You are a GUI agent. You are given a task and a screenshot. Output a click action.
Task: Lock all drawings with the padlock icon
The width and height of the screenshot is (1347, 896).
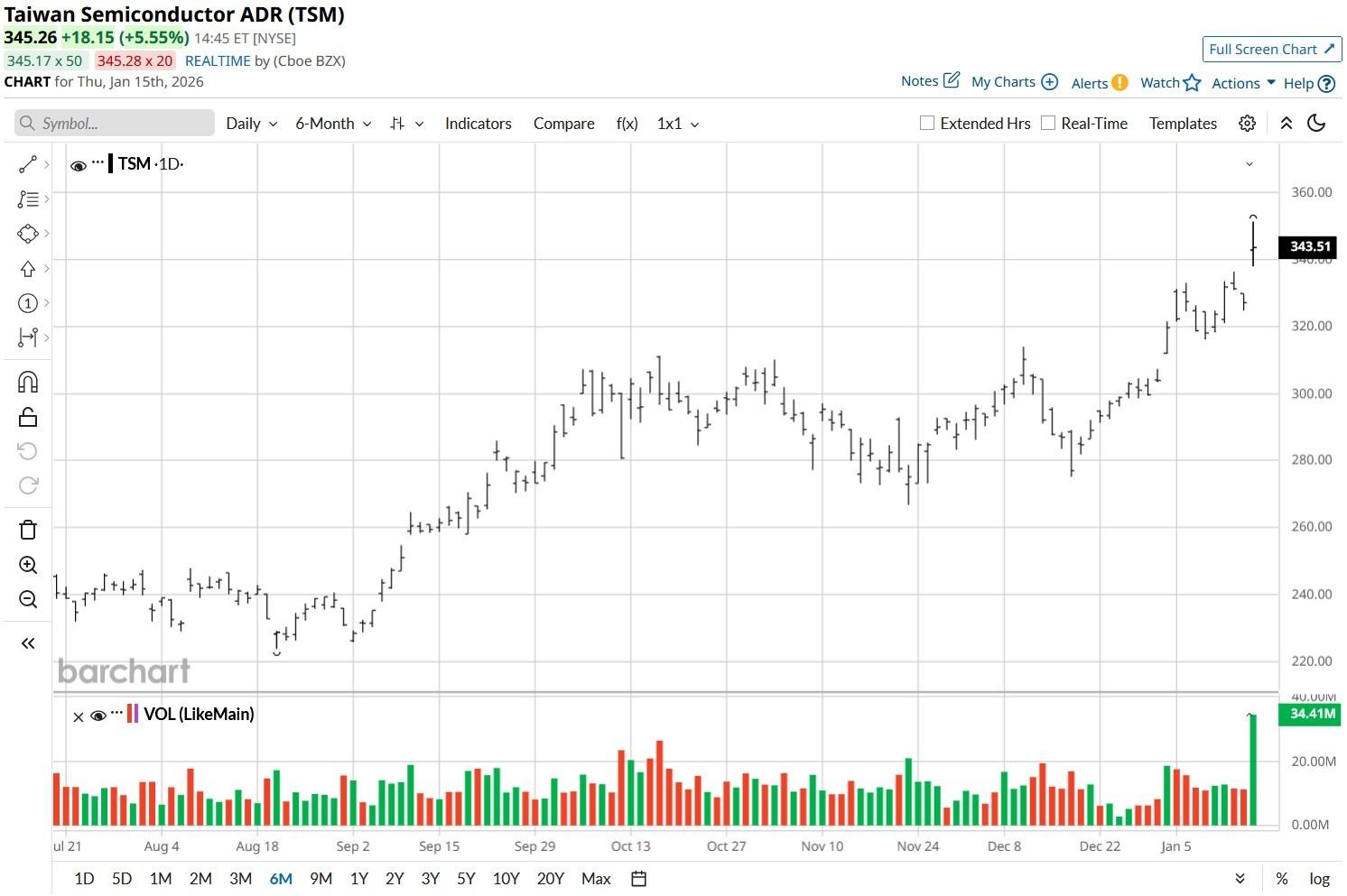click(28, 417)
